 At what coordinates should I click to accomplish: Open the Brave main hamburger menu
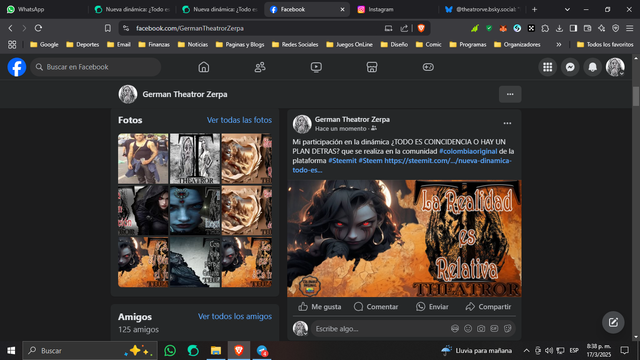point(630,28)
